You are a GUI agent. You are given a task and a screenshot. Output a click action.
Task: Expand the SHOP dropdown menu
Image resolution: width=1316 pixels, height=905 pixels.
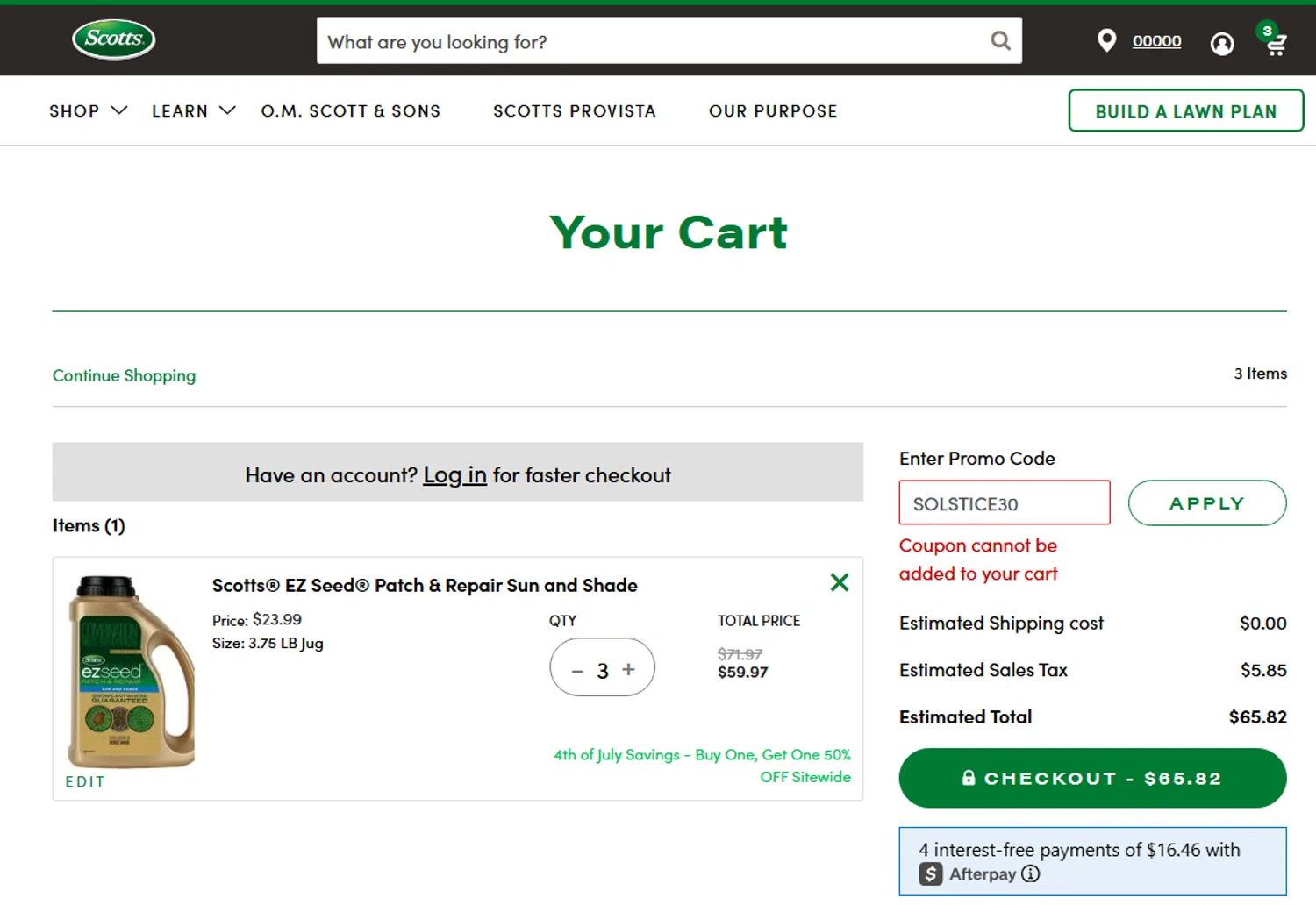point(88,111)
